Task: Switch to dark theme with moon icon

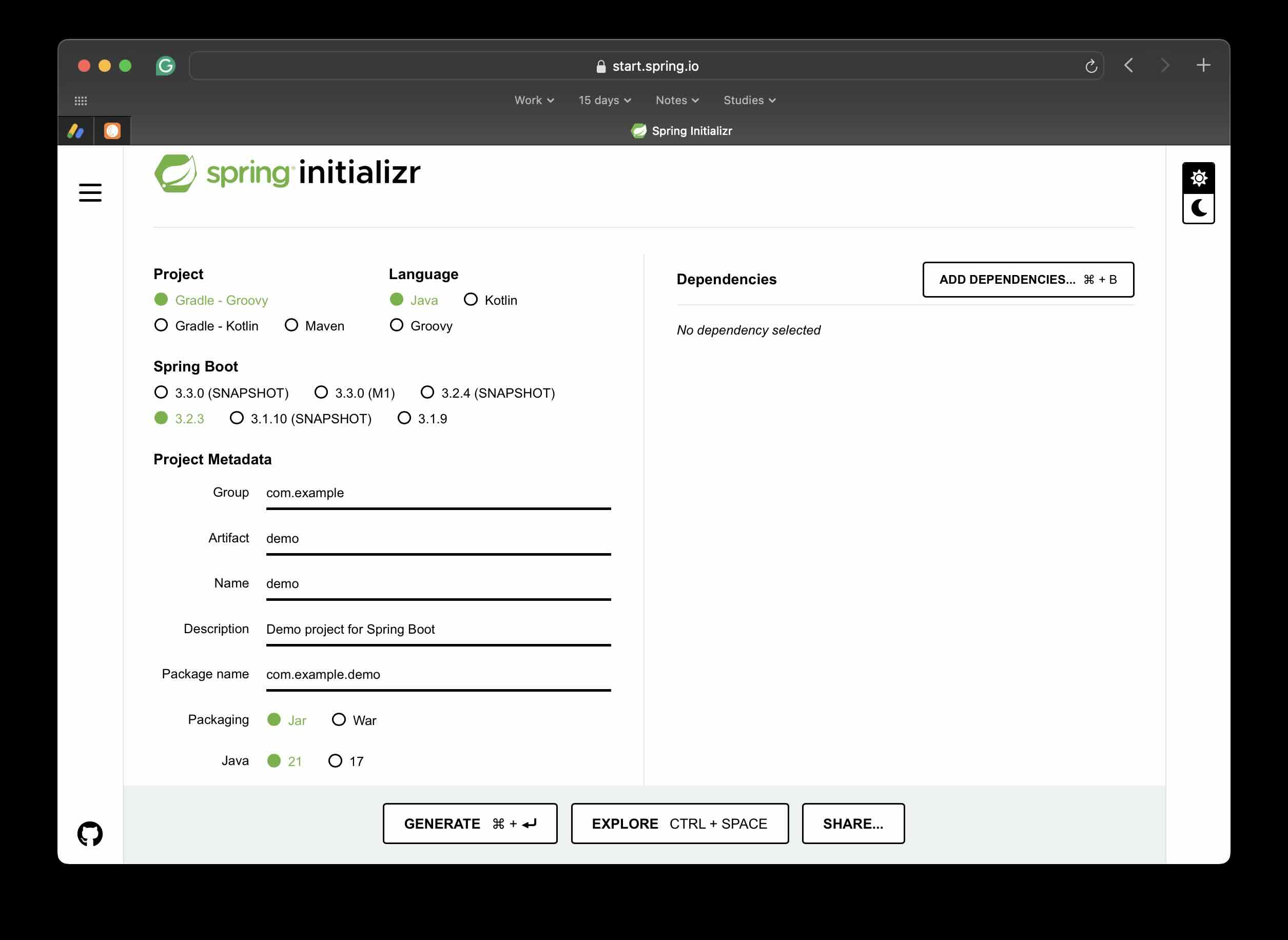Action: click(x=1199, y=208)
